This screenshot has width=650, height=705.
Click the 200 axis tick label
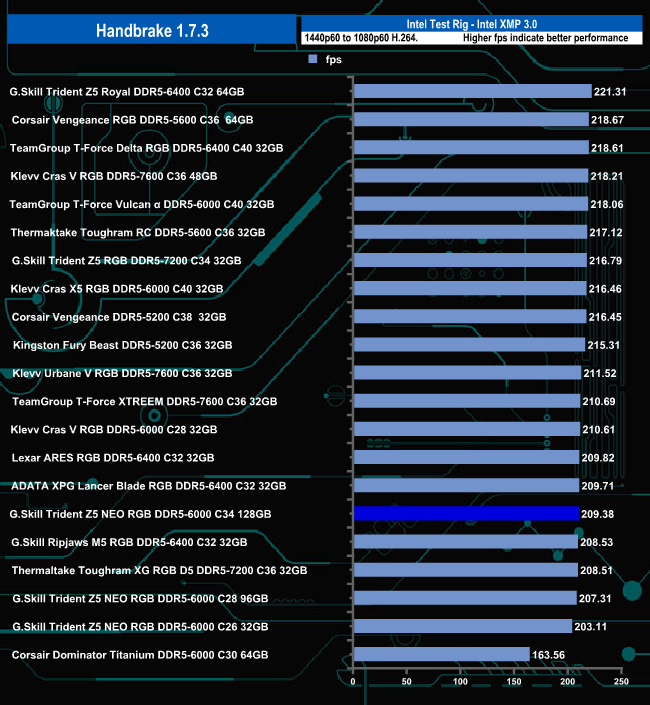click(568, 682)
